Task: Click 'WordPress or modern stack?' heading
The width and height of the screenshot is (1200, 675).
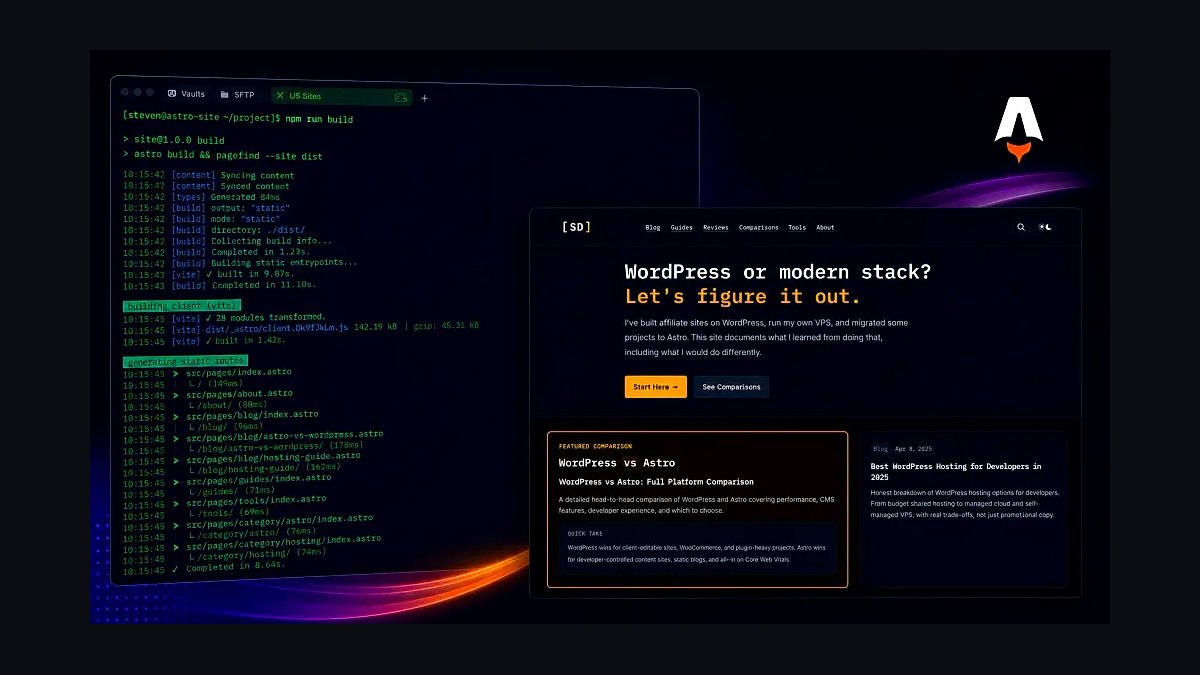Action: tap(777, 272)
